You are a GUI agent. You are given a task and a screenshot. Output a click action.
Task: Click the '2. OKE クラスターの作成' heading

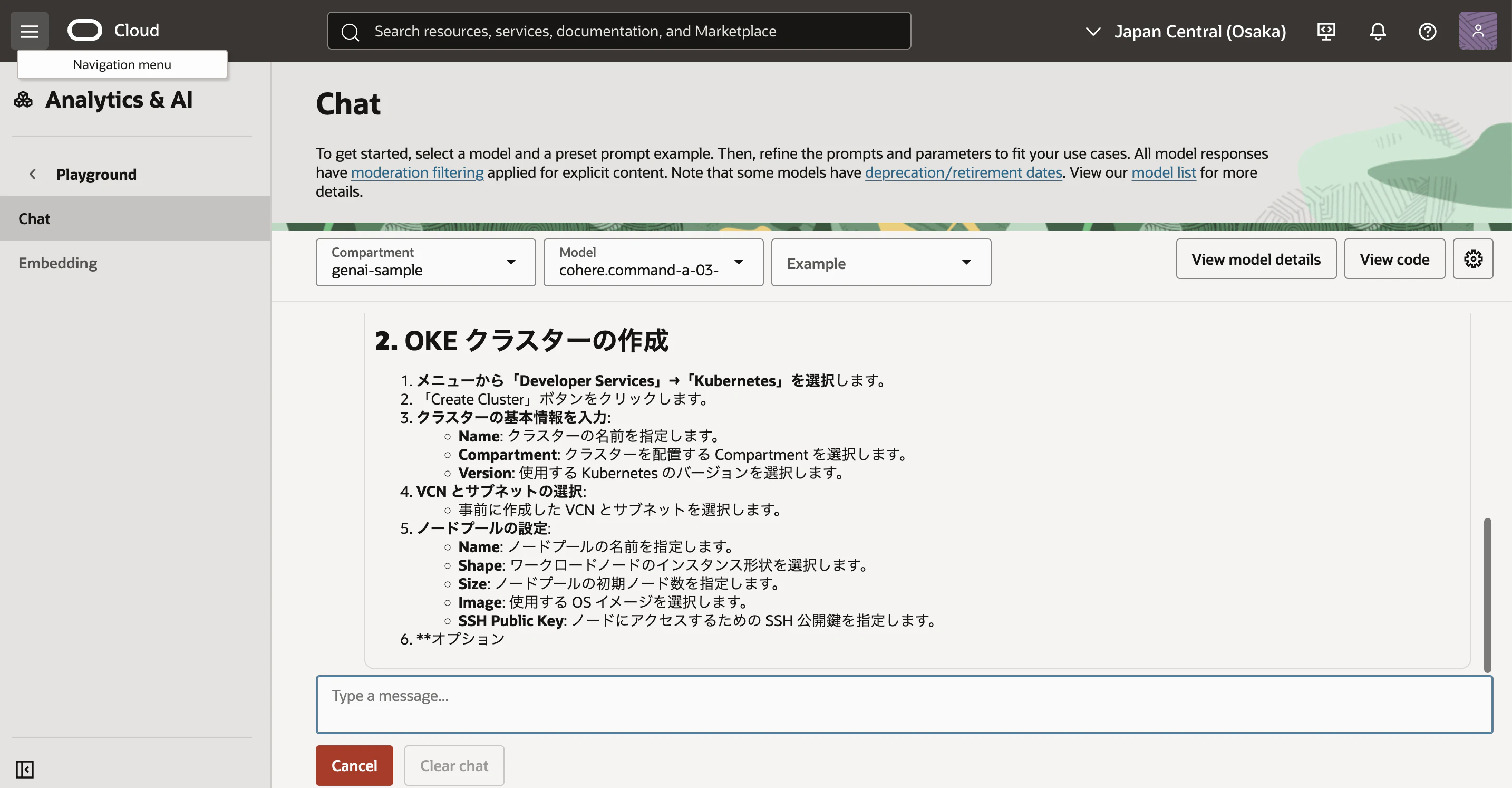coord(521,341)
